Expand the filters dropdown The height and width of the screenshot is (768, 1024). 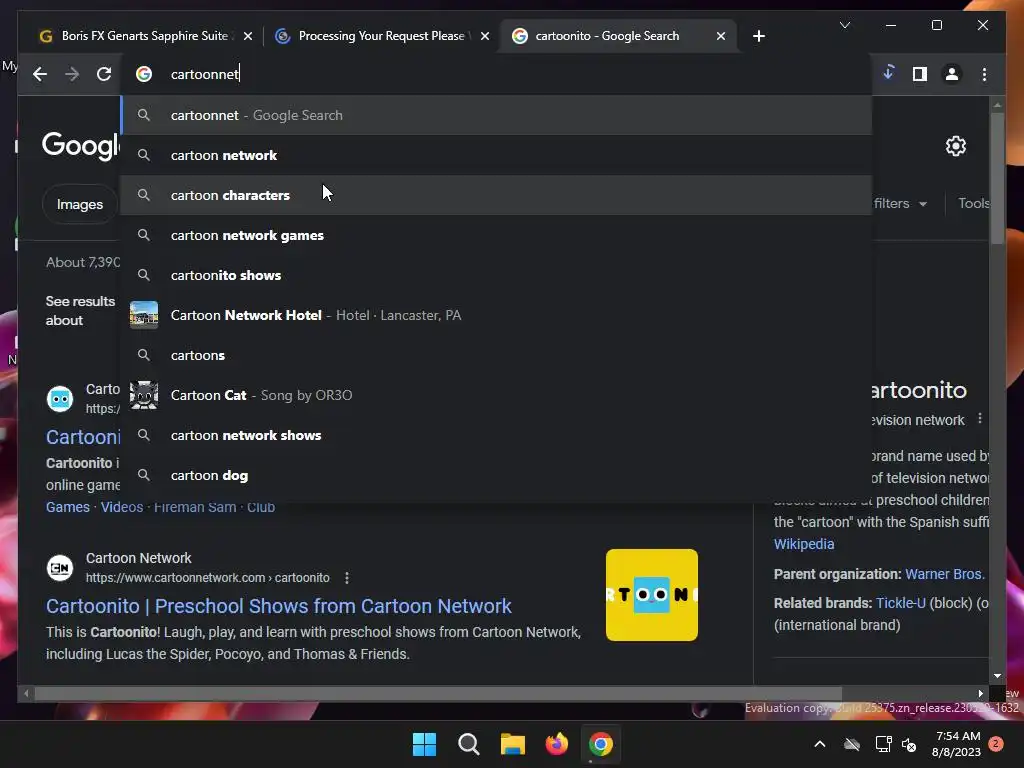point(900,203)
